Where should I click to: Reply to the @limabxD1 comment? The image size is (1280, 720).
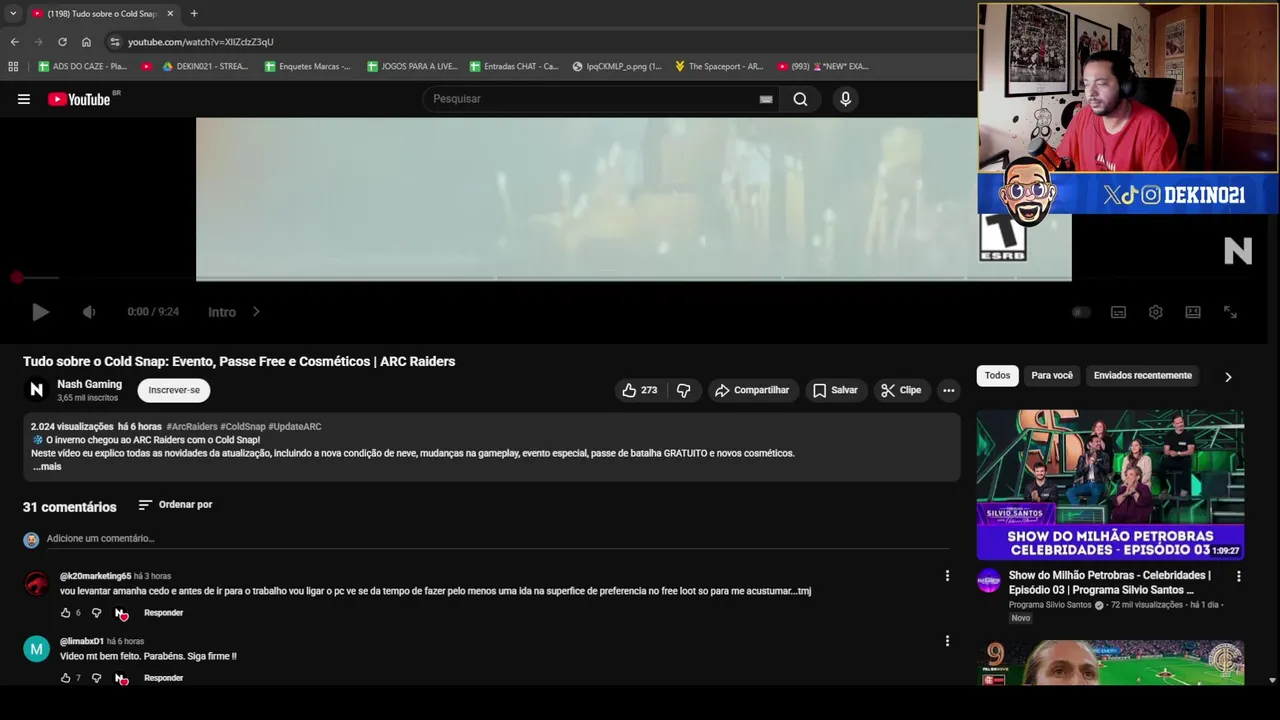click(163, 678)
